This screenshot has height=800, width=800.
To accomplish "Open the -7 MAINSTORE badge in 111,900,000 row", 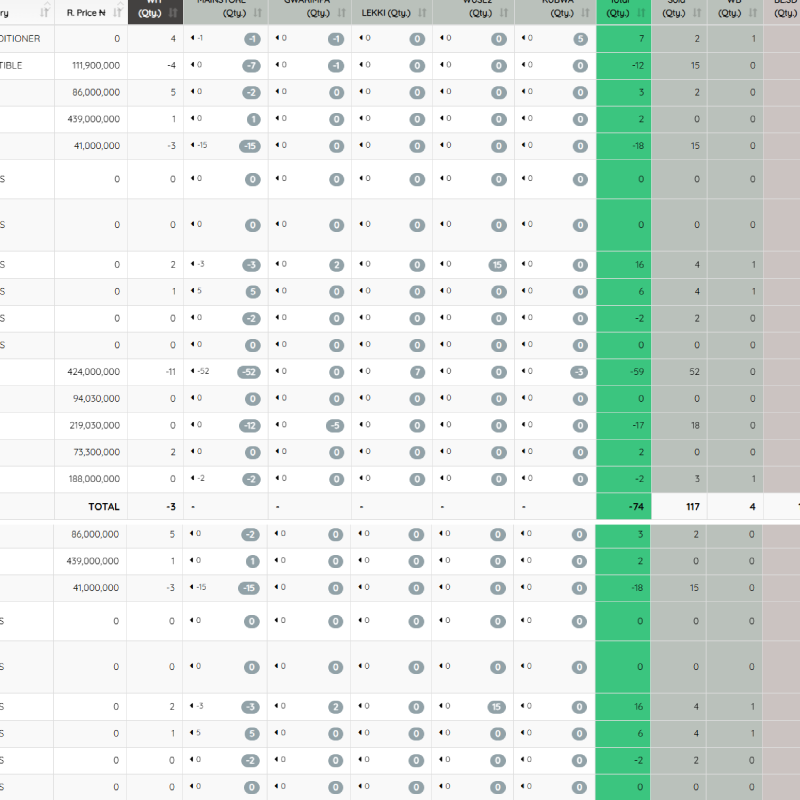I will pos(251,66).
